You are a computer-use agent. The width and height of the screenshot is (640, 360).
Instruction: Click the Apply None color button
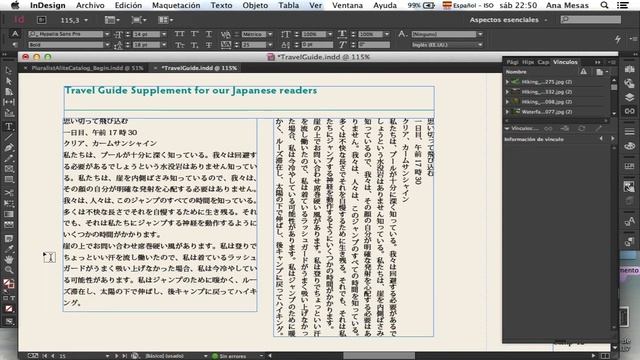(9, 309)
